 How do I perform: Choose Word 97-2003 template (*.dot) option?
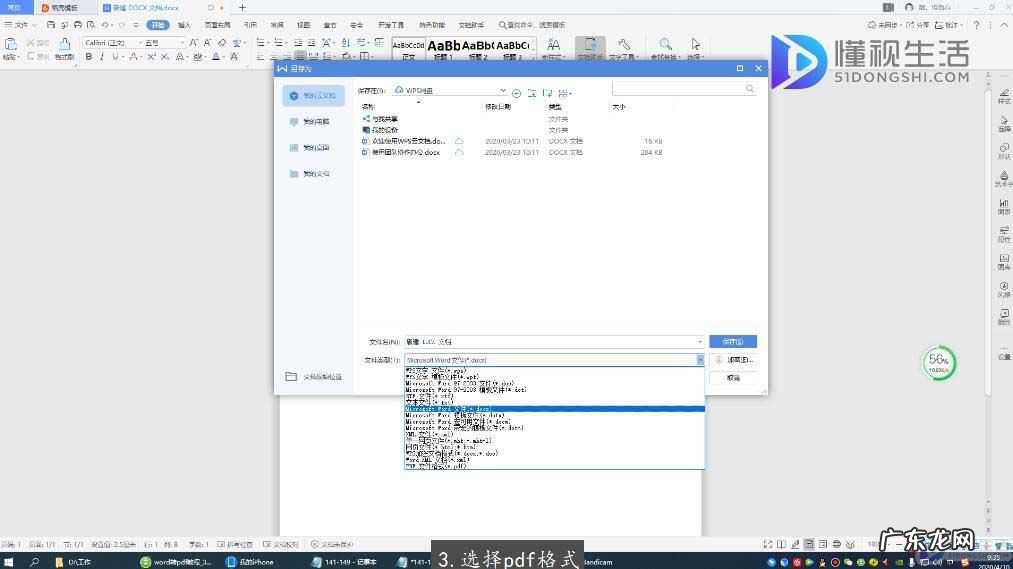point(554,390)
